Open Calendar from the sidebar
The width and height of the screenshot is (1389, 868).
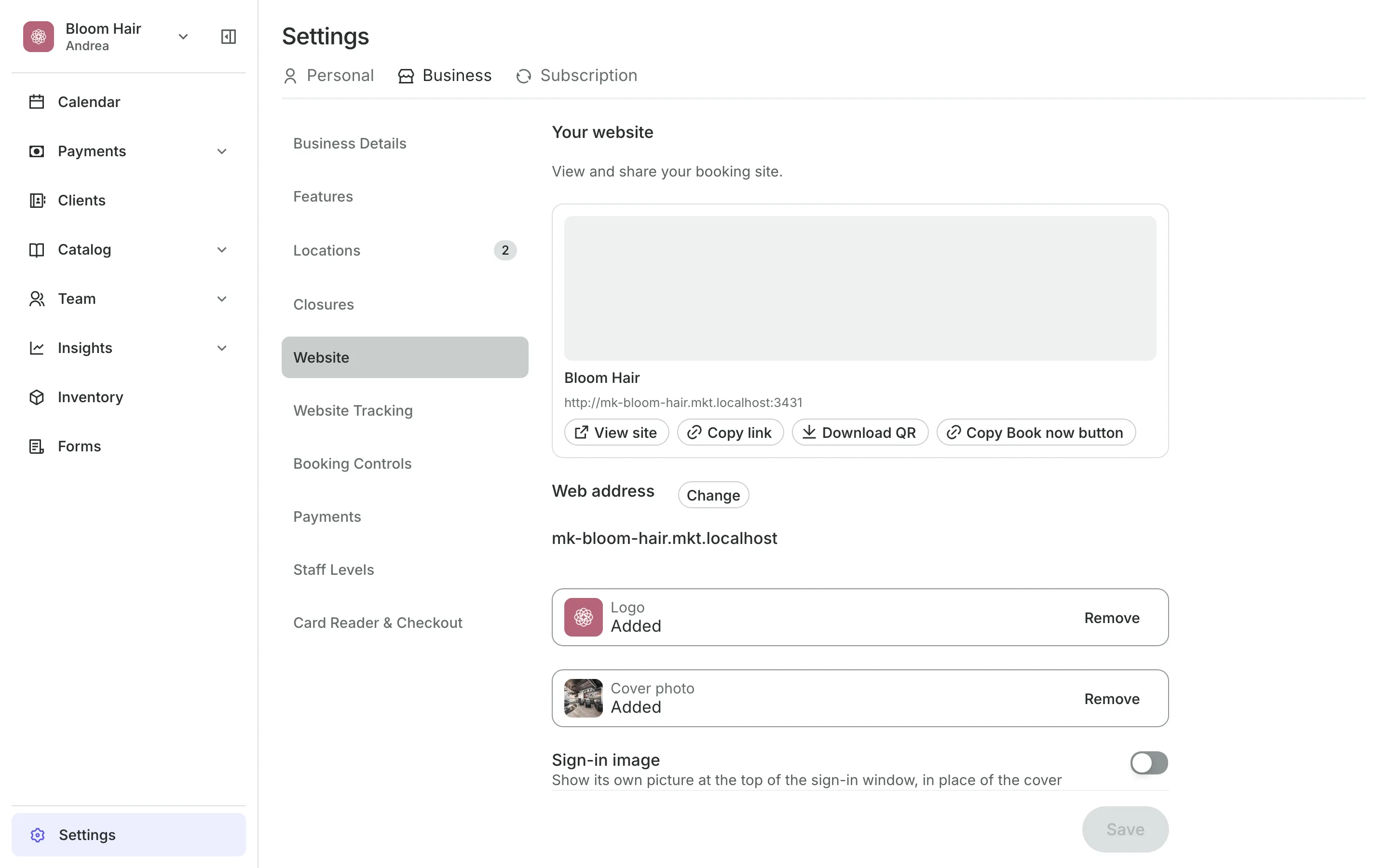tap(129, 102)
